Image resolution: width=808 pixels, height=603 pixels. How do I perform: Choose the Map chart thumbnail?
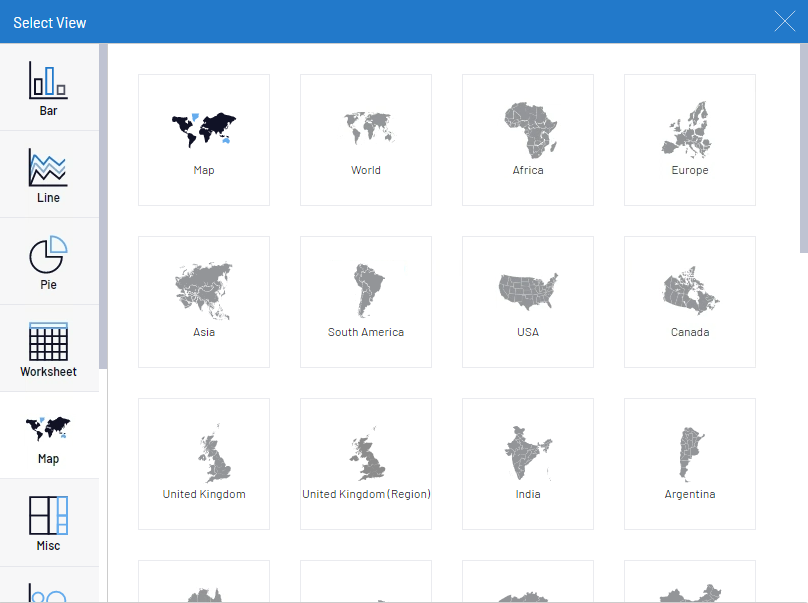(x=203, y=139)
